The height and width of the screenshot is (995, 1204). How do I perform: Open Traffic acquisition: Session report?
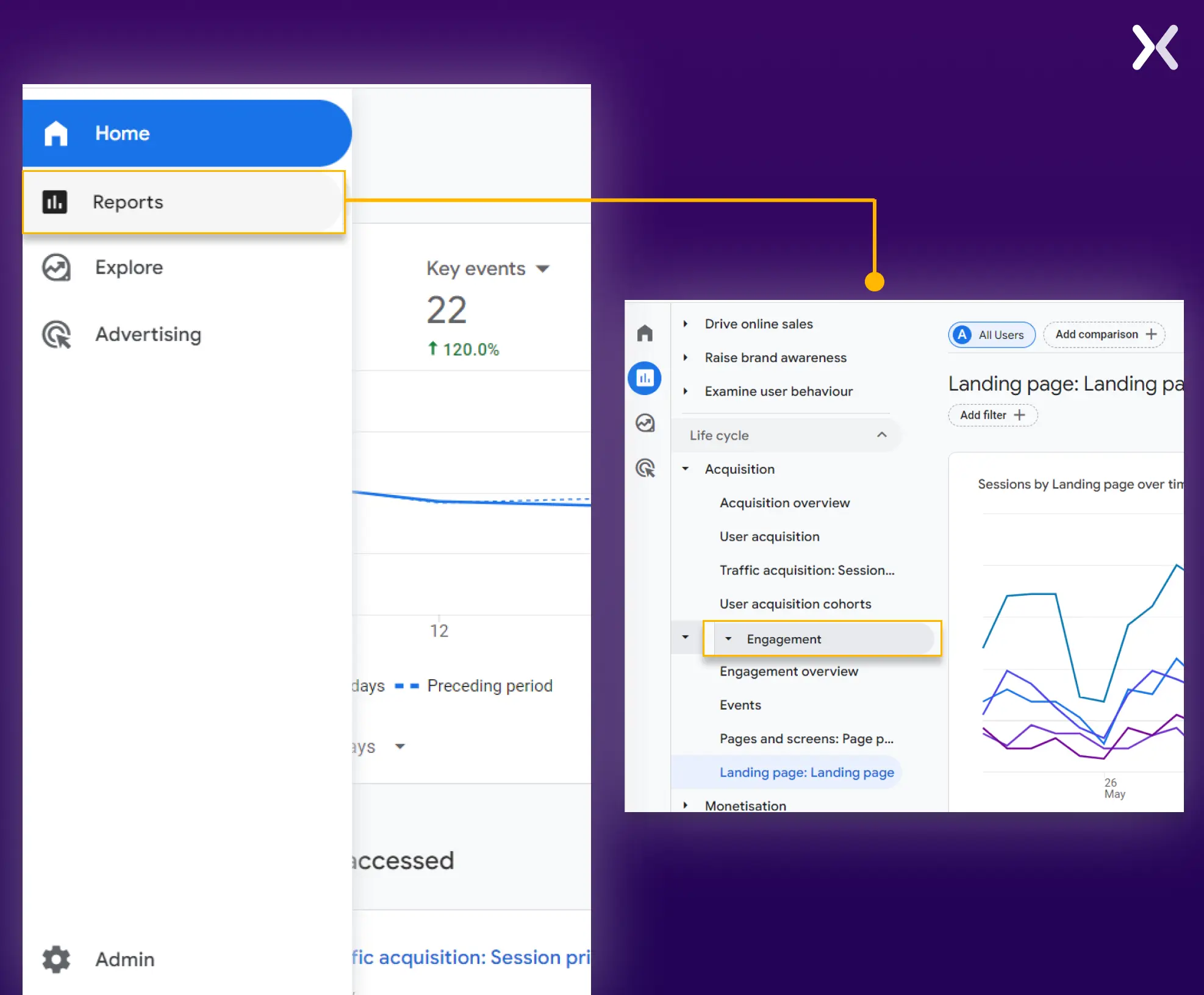(x=806, y=570)
